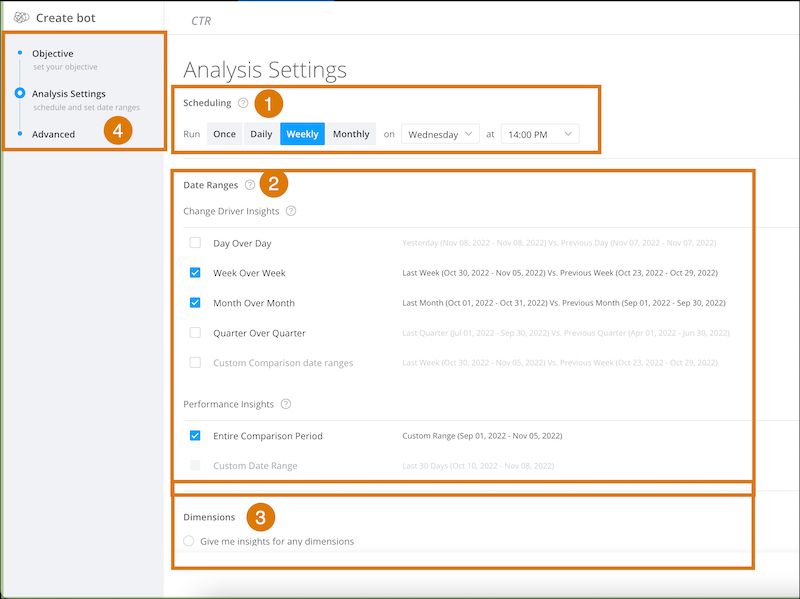Select the Analysis Settings step indicator circle

[x=20, y=93]
